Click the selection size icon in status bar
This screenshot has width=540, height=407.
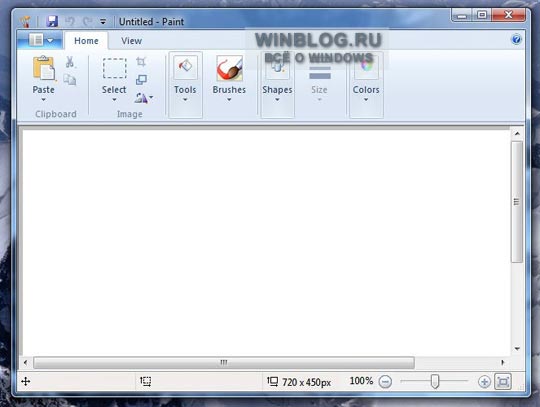pos(146,381)
